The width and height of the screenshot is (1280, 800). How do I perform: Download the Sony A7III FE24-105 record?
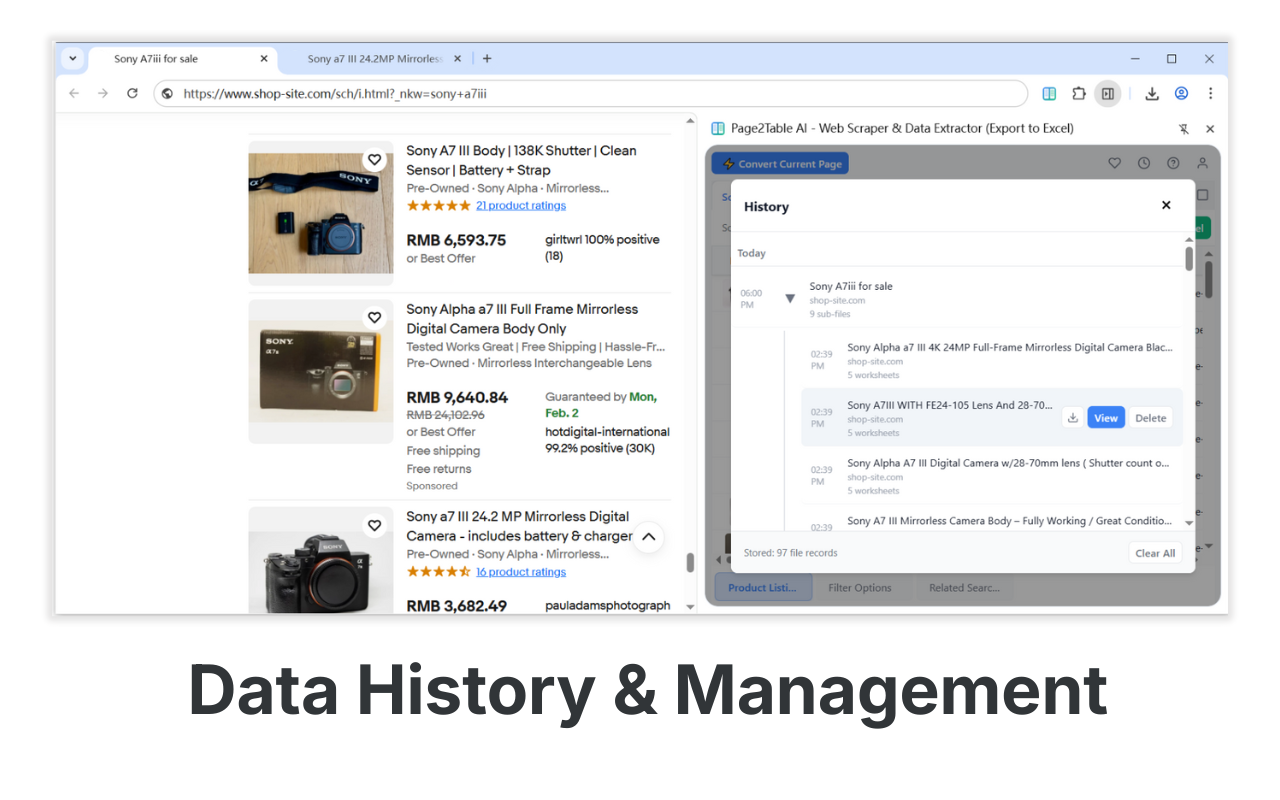click(x=1073, y=418)
